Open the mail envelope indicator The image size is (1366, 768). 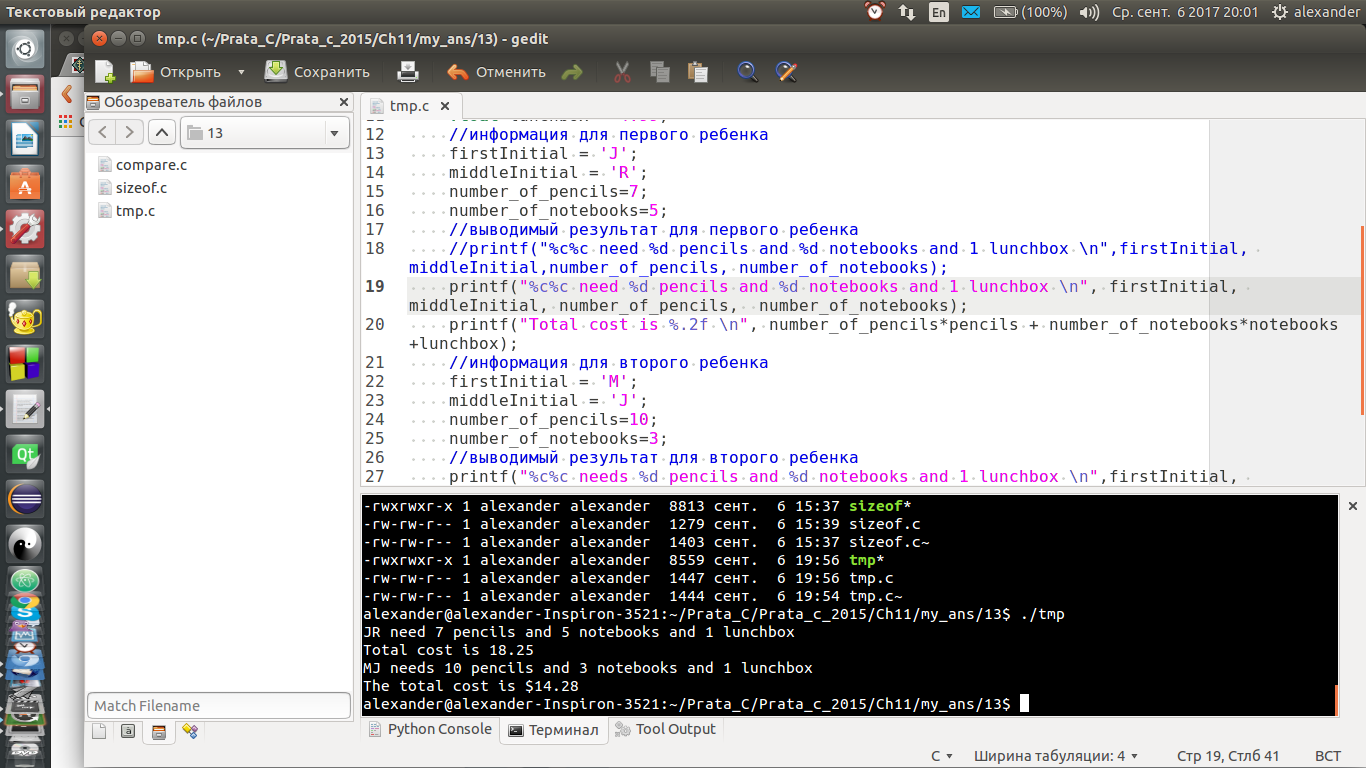(x=970, y=12)
